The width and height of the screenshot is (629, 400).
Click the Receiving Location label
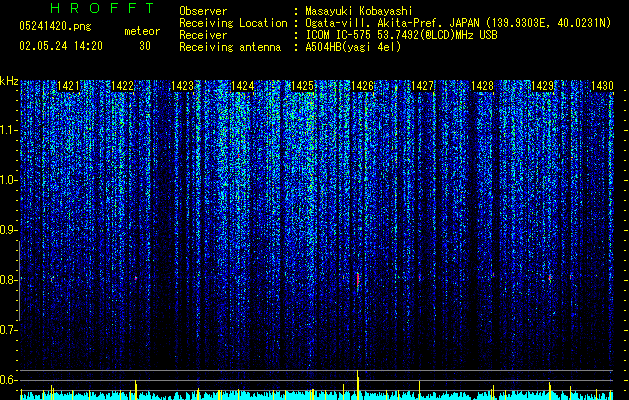click(233, 24)
